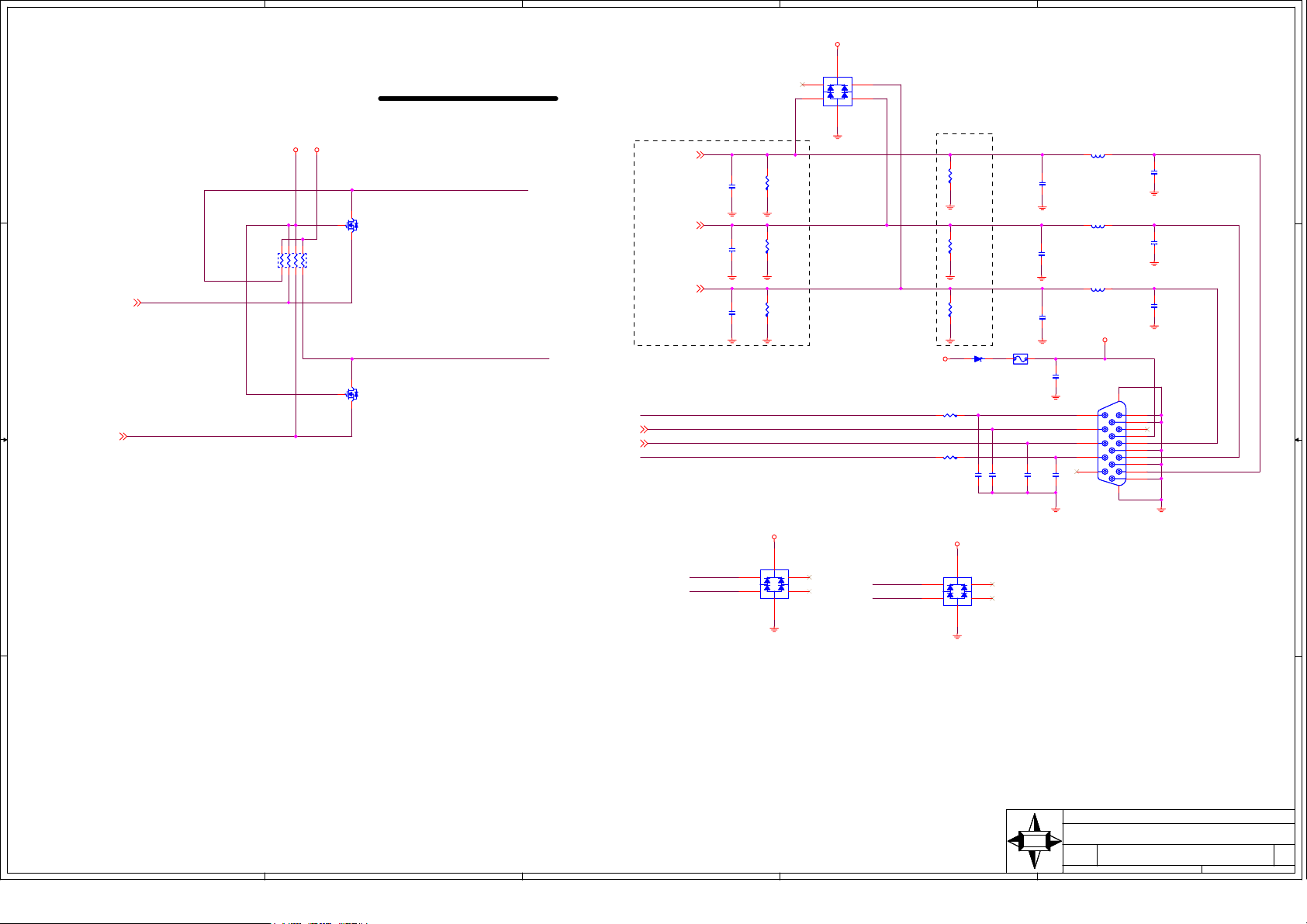
Task: Select the top off-page arrow in dashed box
Action: click(x=700, y=155)
